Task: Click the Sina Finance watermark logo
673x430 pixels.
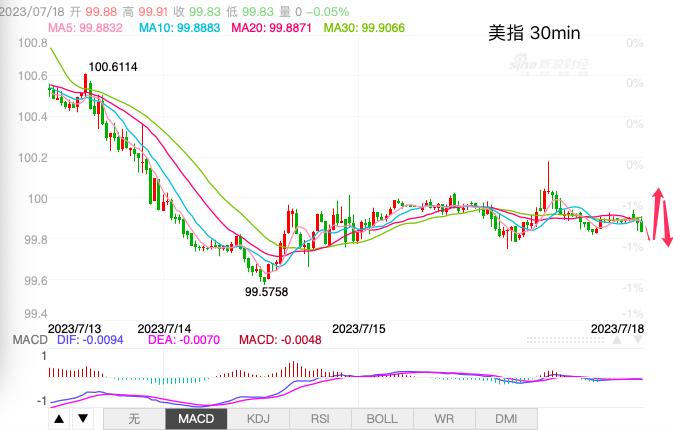Action: pos(550,65)
